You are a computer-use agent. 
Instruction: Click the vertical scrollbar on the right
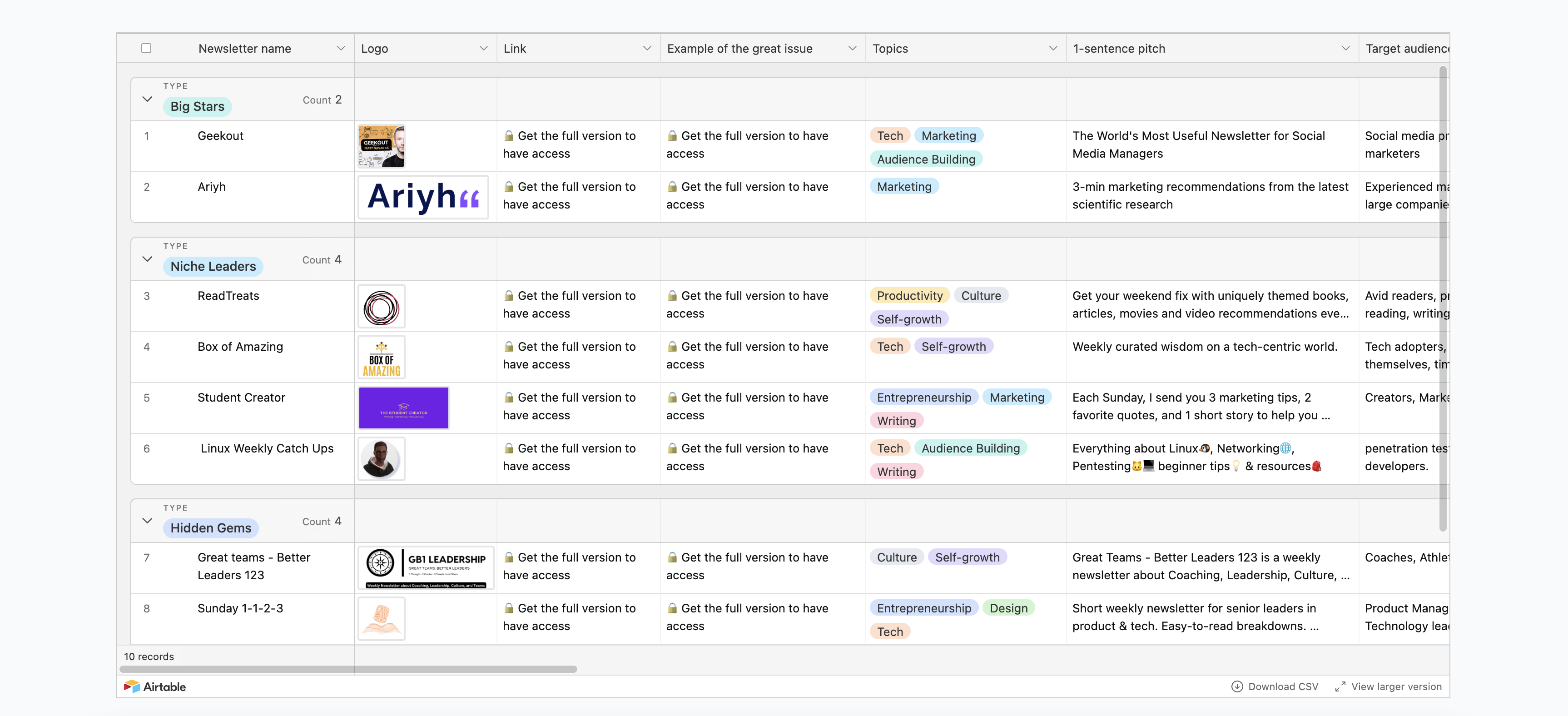click(x=1443, y=298)
